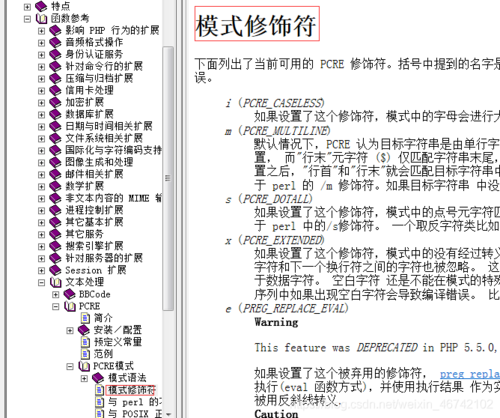Click the tree panel scroll-down arrow
Image resolution: width=500 pixels, height=418 pixels.
coord(169,414)
